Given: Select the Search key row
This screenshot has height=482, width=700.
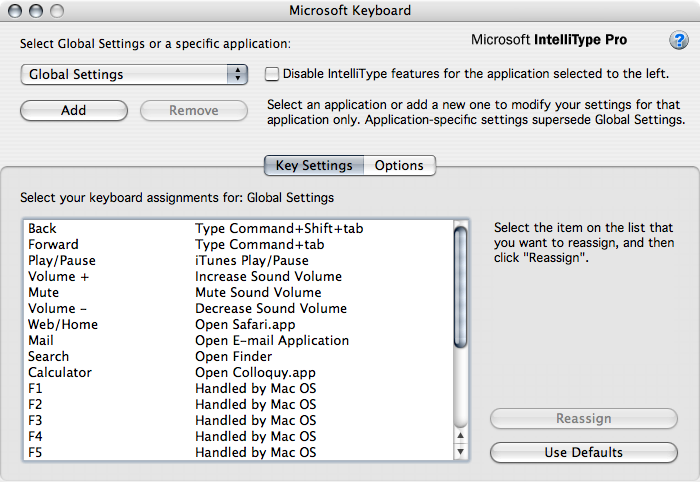Looking at the screenshot, I should (x=239, y=357).
